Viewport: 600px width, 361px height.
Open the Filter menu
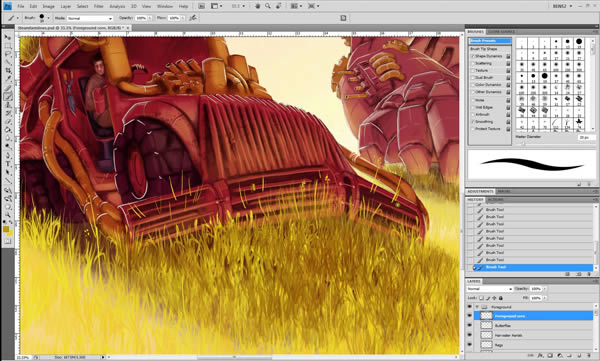pos(99,7)
